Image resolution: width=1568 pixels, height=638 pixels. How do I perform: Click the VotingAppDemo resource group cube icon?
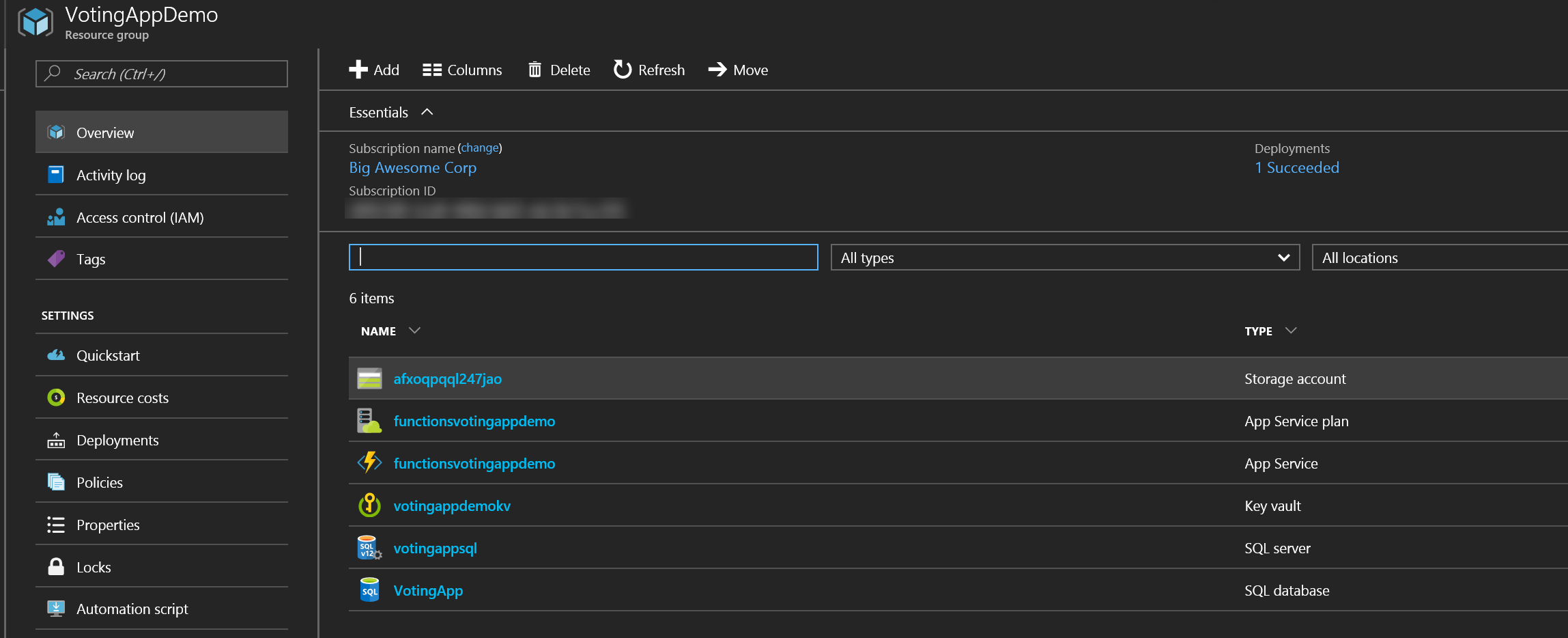35,22
